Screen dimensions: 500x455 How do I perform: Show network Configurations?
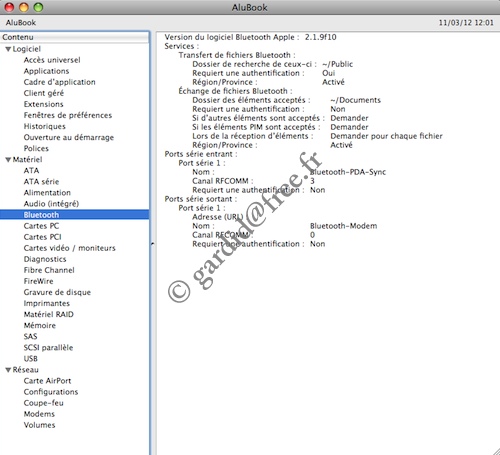(x=51, y=392)
